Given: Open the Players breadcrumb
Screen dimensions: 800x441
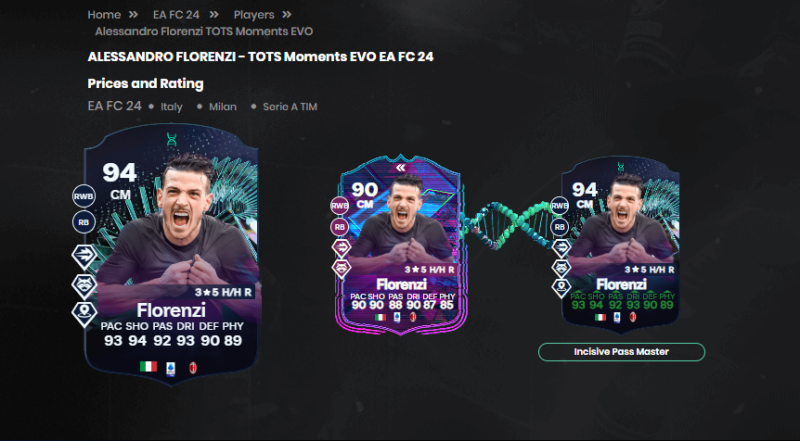Looking at the screenshot, I should [x=254, y=15].
